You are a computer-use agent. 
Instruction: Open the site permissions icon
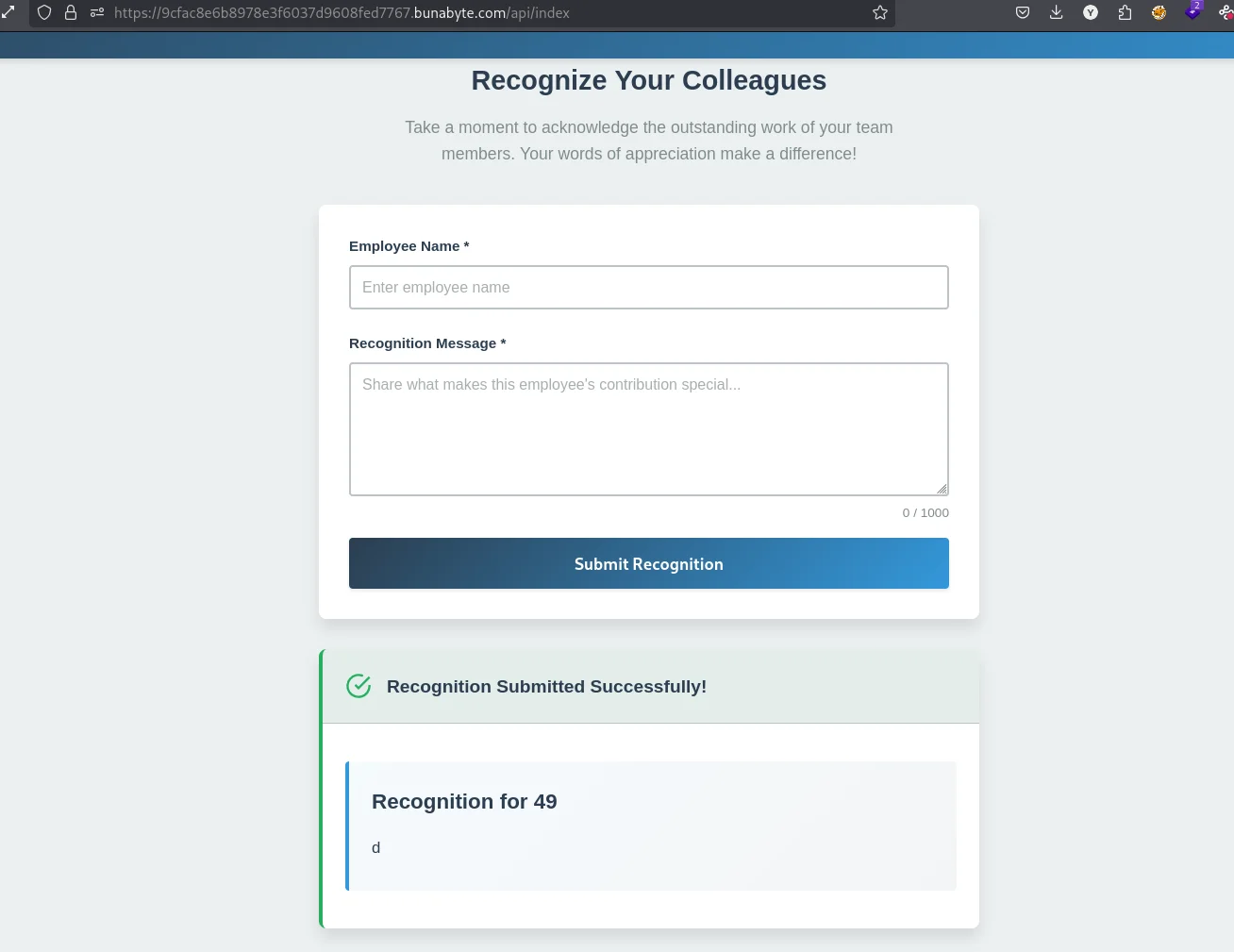(x=97, y=12)
